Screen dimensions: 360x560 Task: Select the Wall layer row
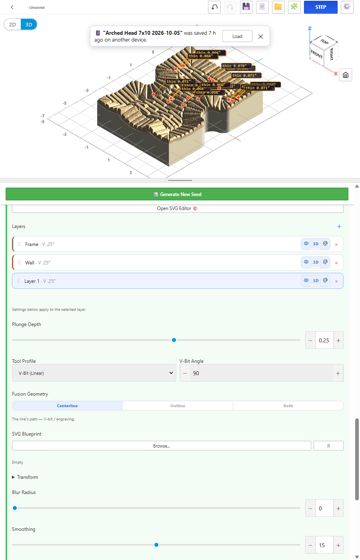[178, 262]
